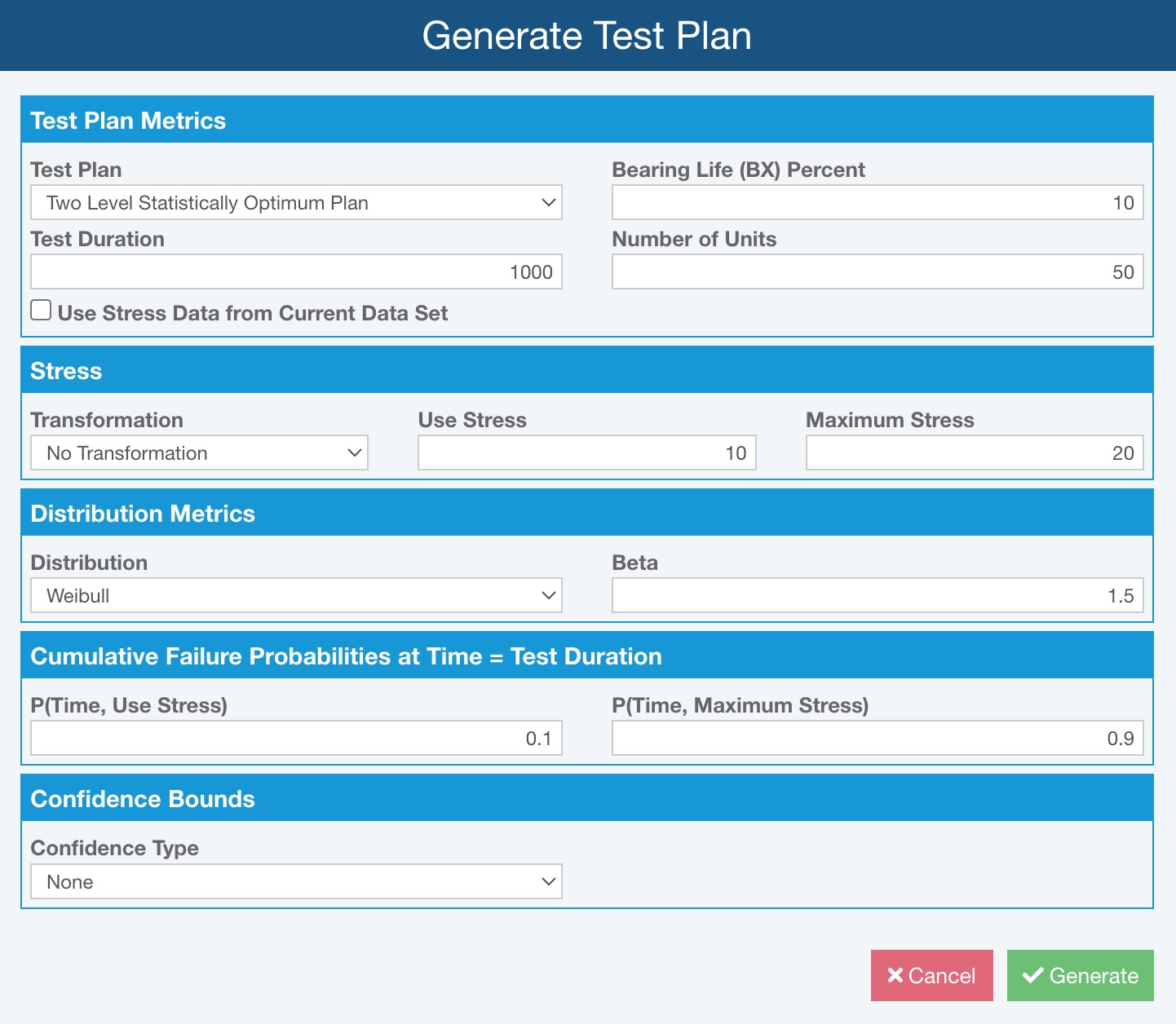Expand the Transformation dropdown
This screenshot has height=1024, width=1176.
tap(199, 452)
